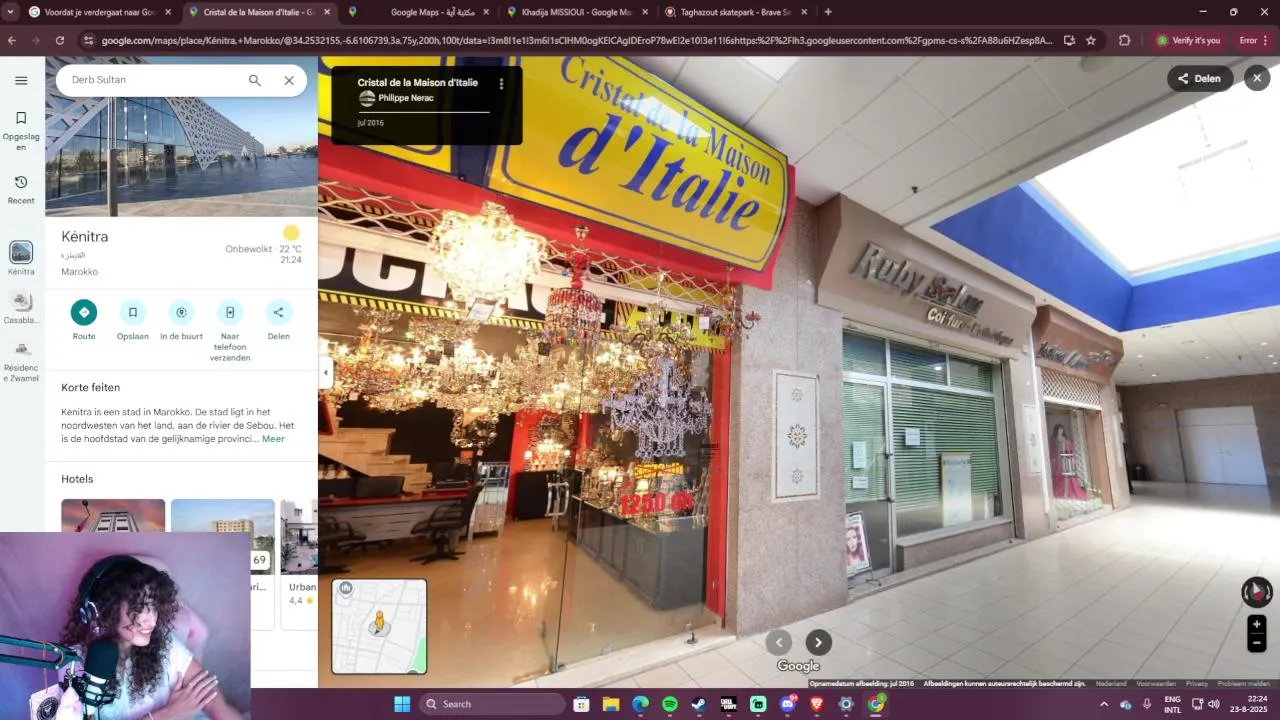Click the address bar URL

pyautogui.click(x=576, y=40)
